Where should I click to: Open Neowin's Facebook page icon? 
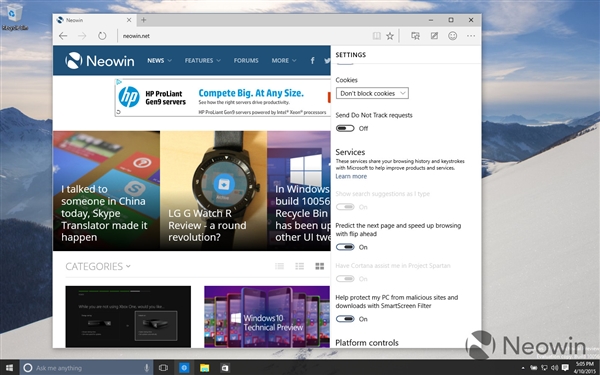tap(313, 60)
